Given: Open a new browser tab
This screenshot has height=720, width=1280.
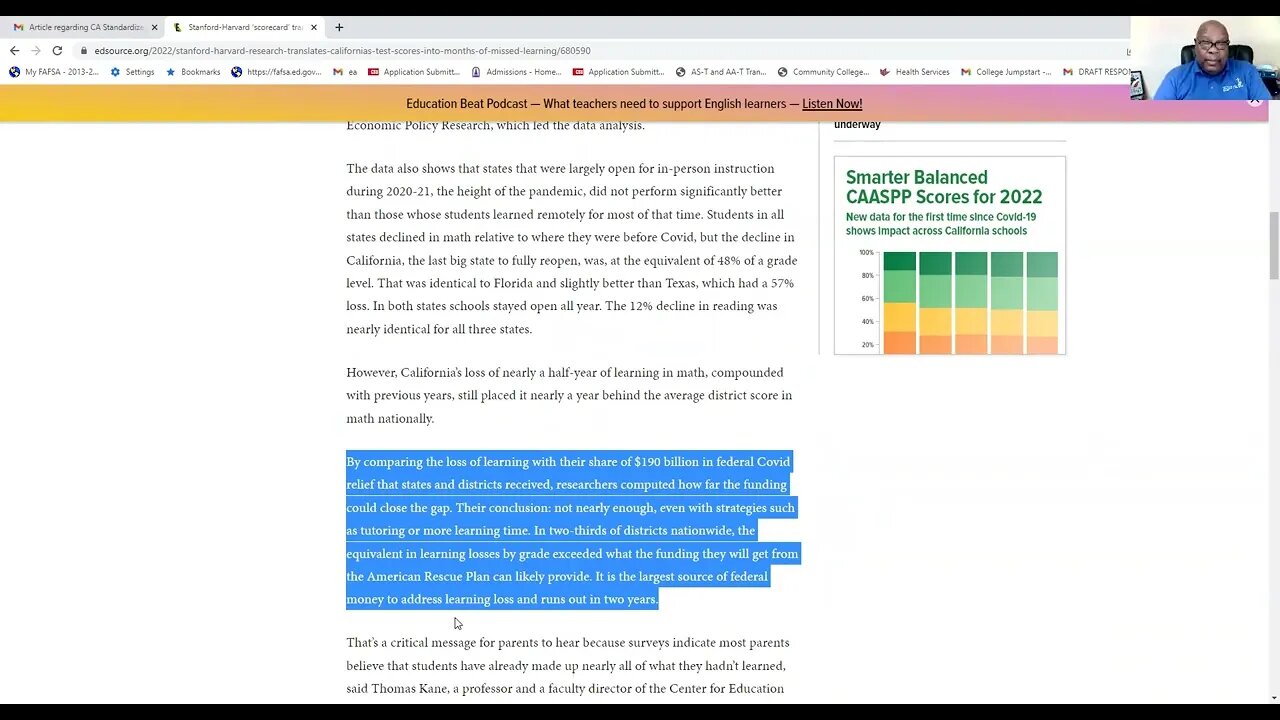Looking at the screenshot, I should [x=339, y=27].
